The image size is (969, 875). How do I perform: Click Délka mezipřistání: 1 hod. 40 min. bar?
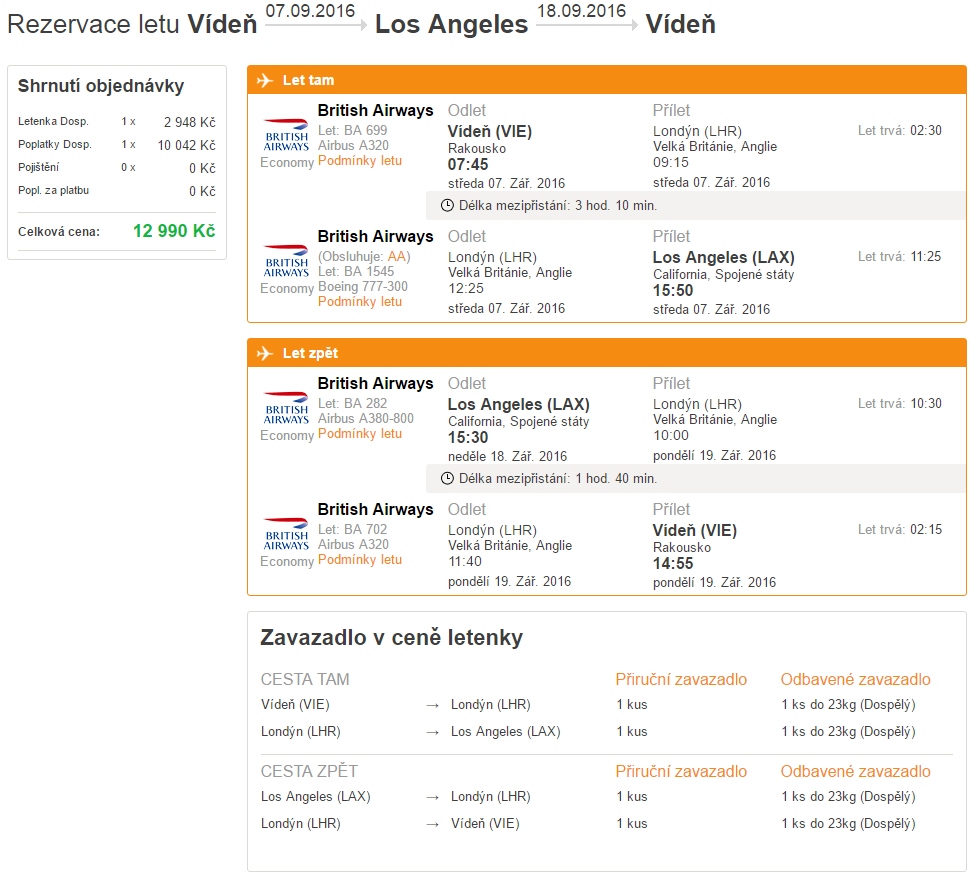click(695, 479)
